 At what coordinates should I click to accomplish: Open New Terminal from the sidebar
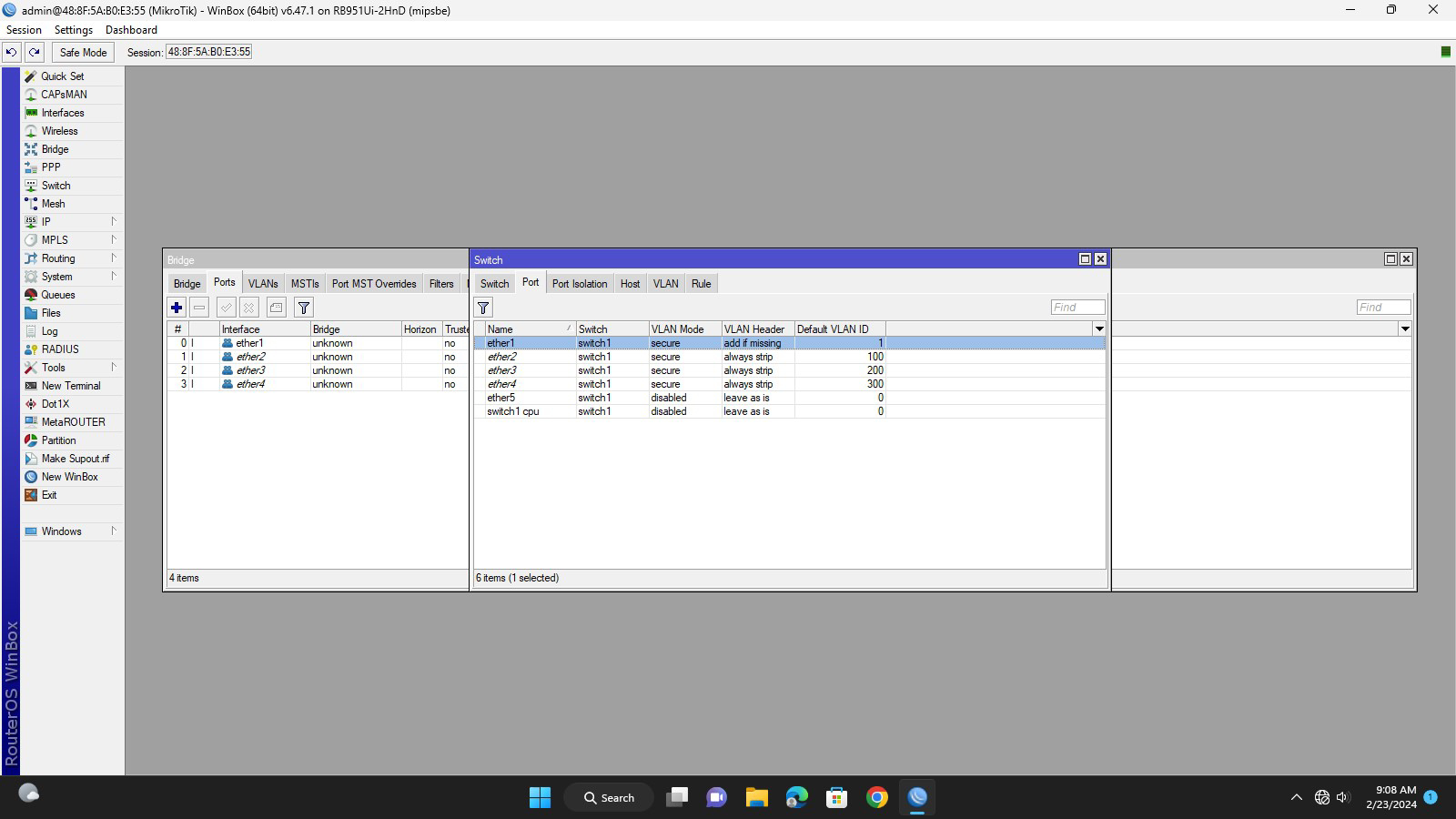[71, 386]
